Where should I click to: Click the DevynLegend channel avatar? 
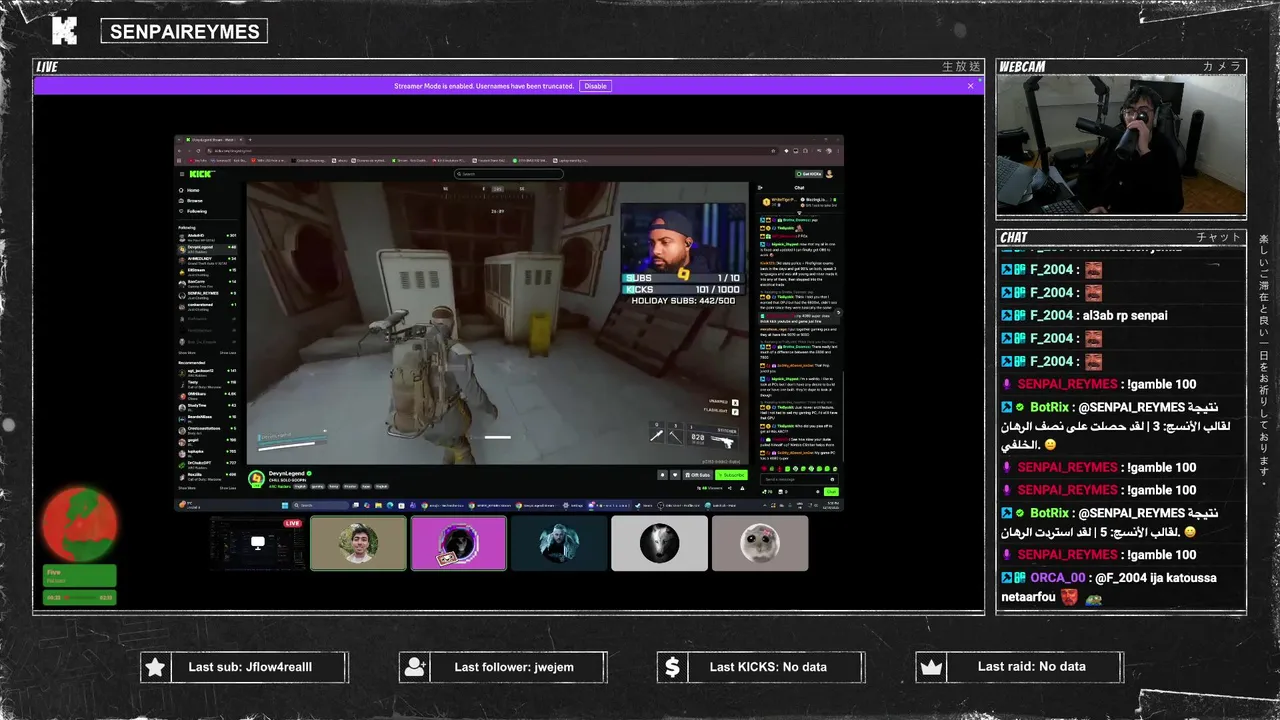coord(256,478)
